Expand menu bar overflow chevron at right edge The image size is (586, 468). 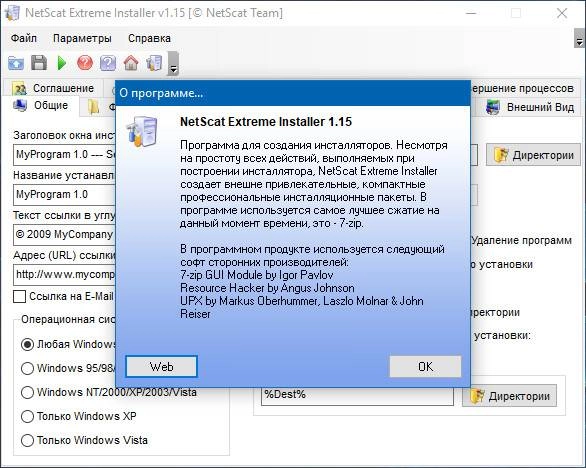(x=579, y=38)
